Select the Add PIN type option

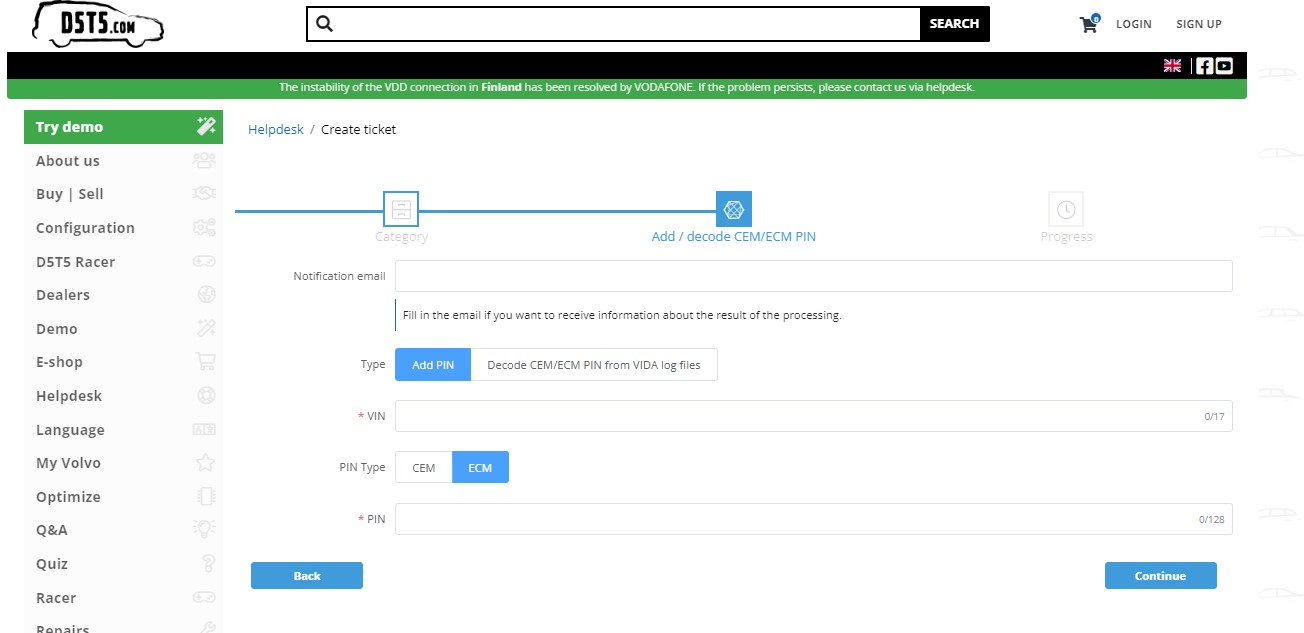point(433,365)
